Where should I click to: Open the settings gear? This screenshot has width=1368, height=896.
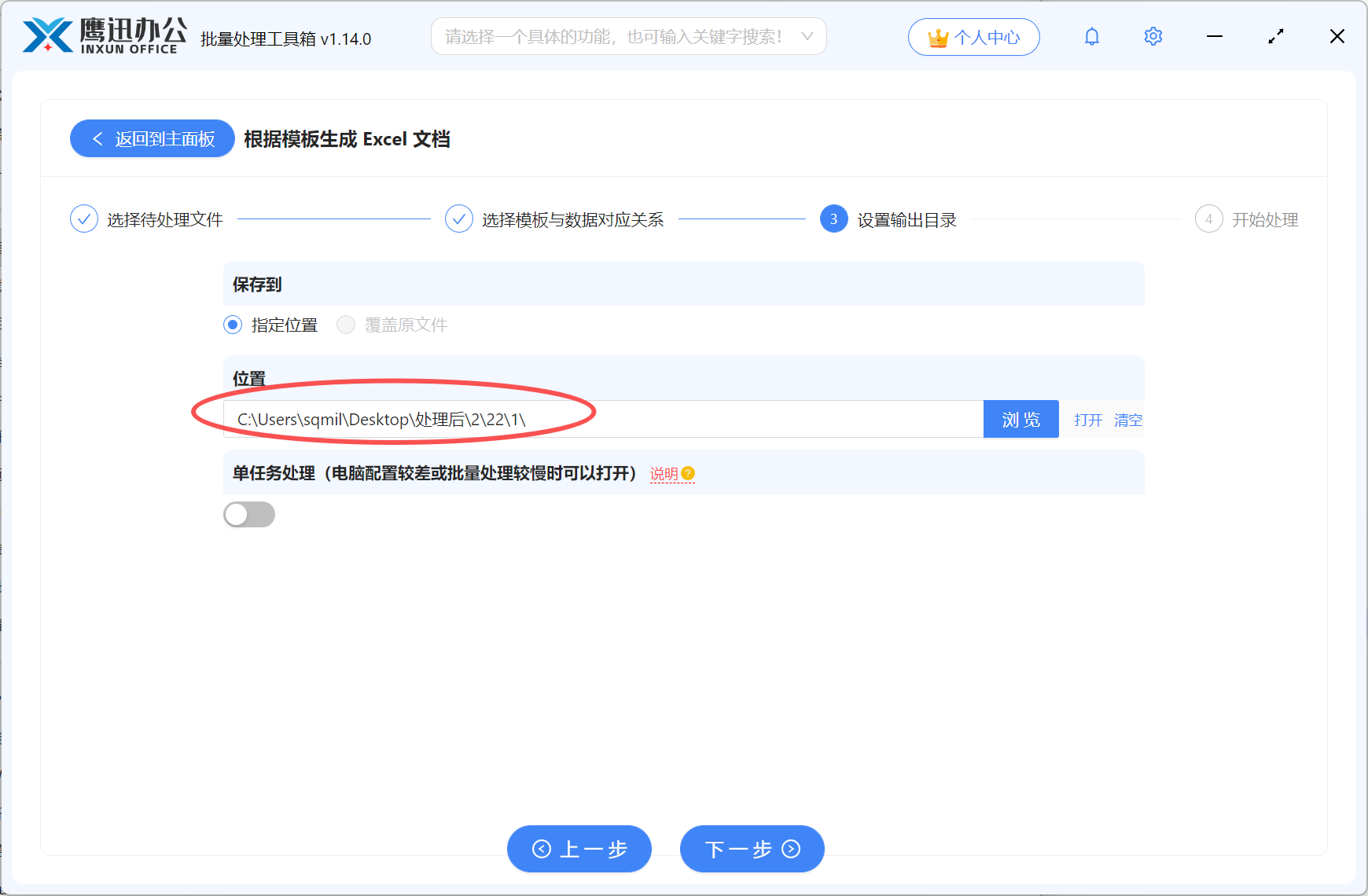(x=1153, y=36)
